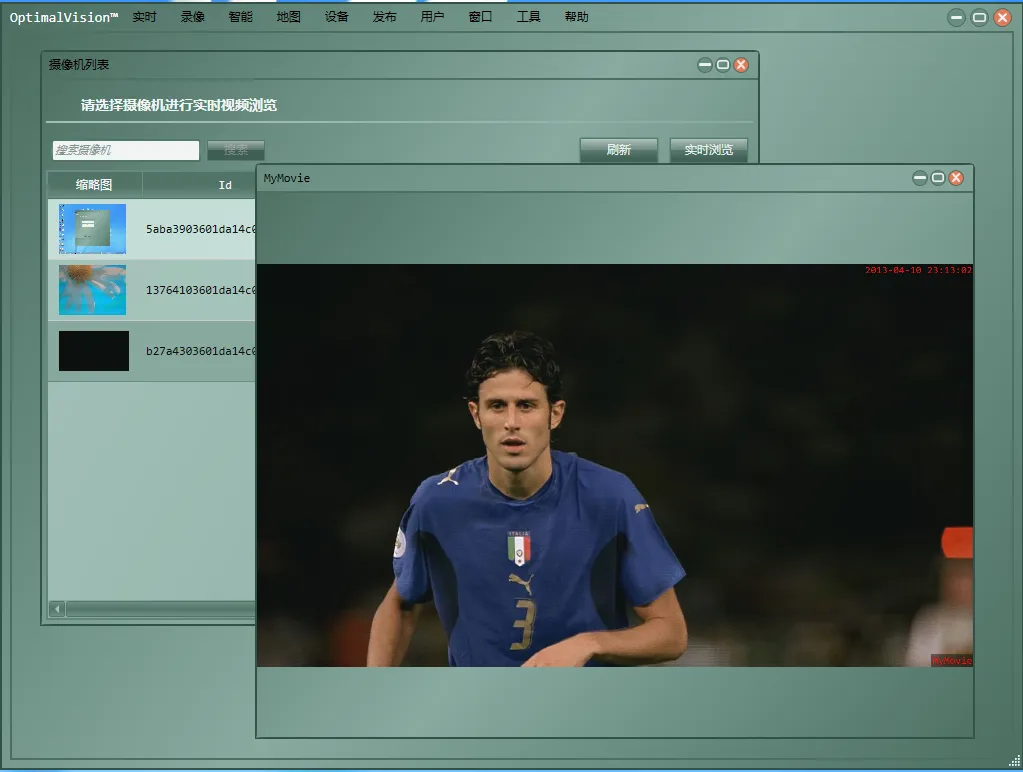Focus the 搜索摄像机 search field
The width and height of the screenshot is (1023, 772).
click(126, 150)
